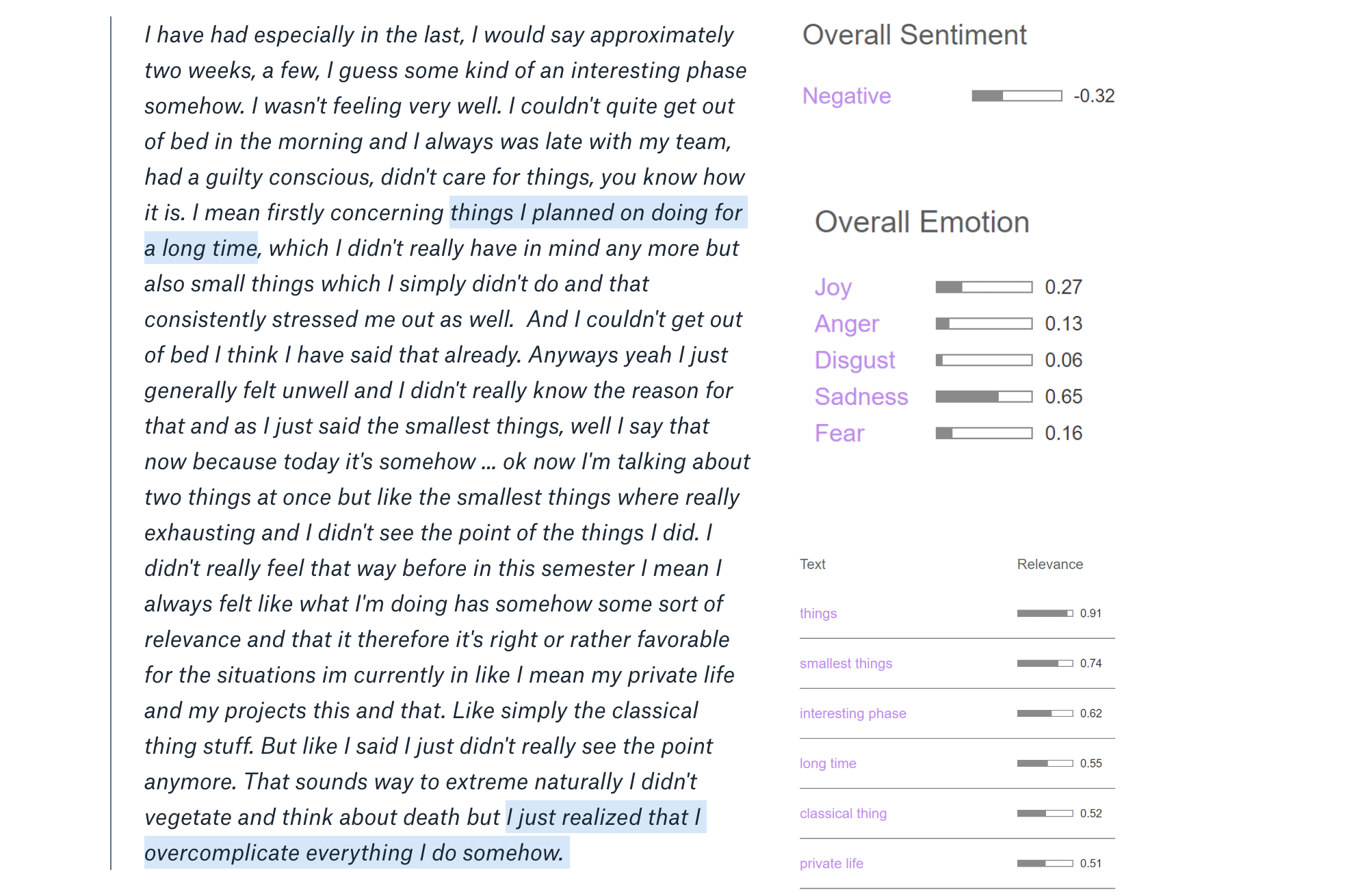Click the Joy emotion label
Viewport: 1345px width, 896px height.
[x=833, y=287]
